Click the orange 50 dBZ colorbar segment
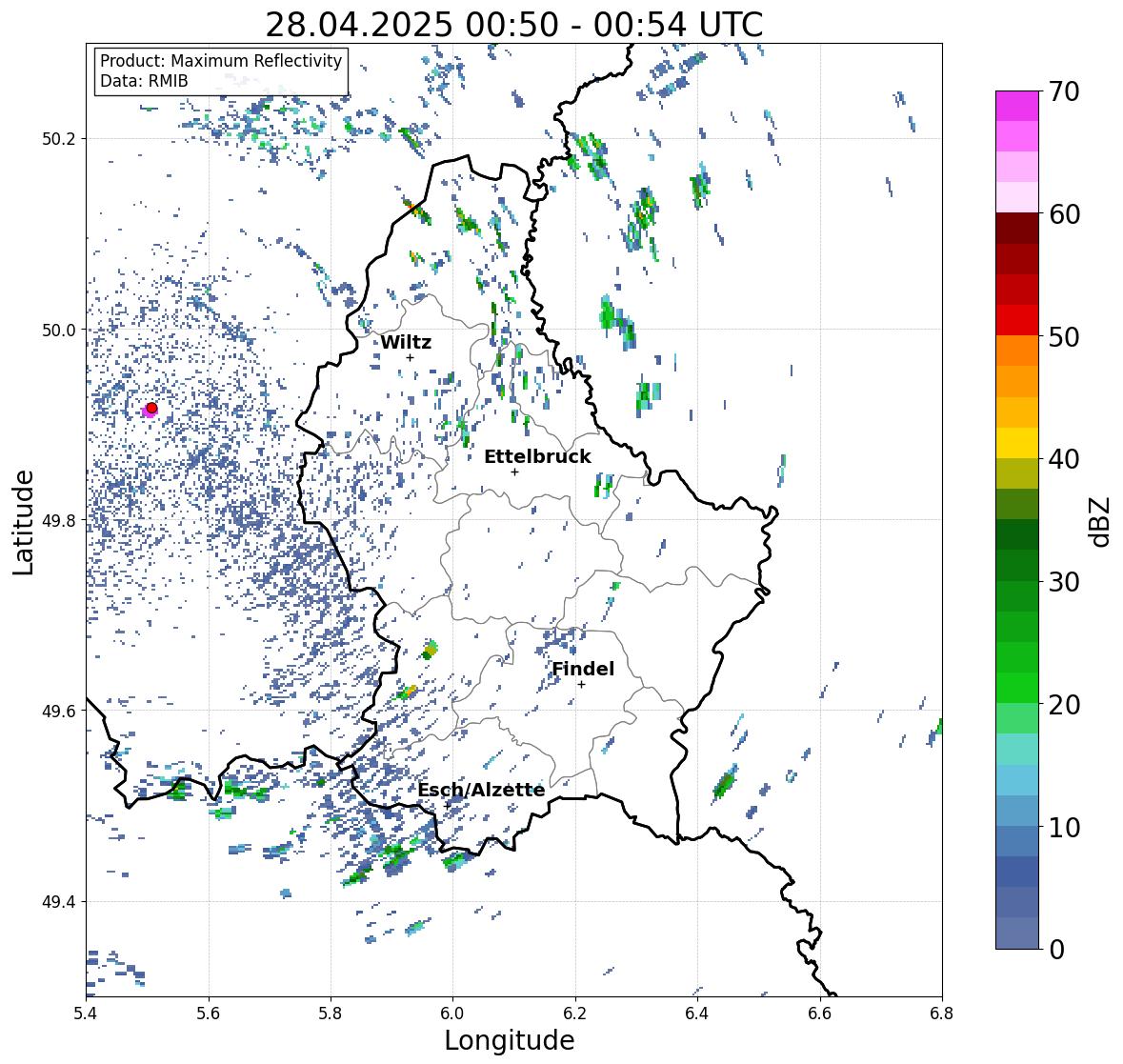This screenshot has width=1123, height=1064. pos(1017,351)
